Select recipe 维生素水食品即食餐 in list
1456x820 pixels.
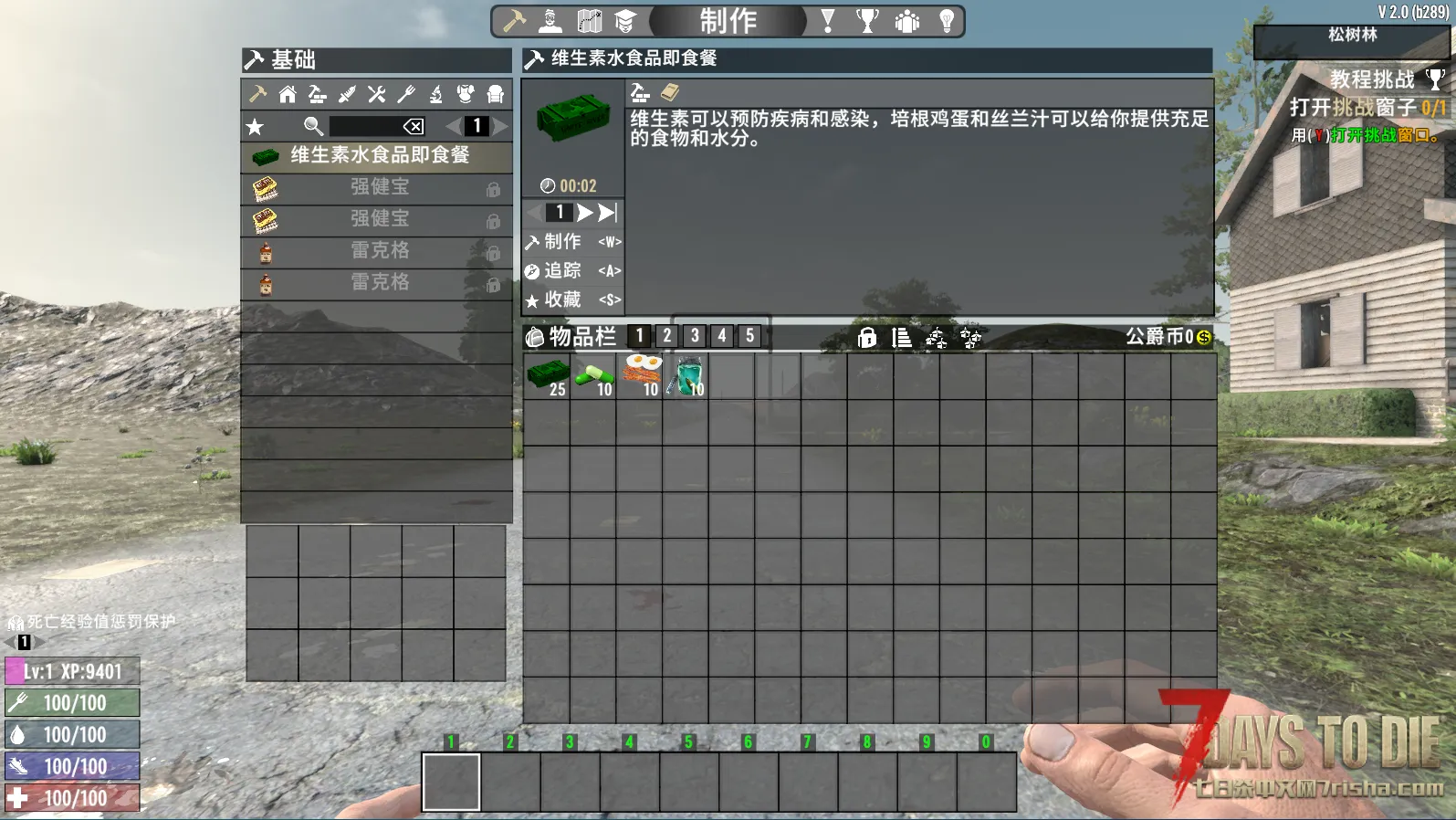(376, 156)
